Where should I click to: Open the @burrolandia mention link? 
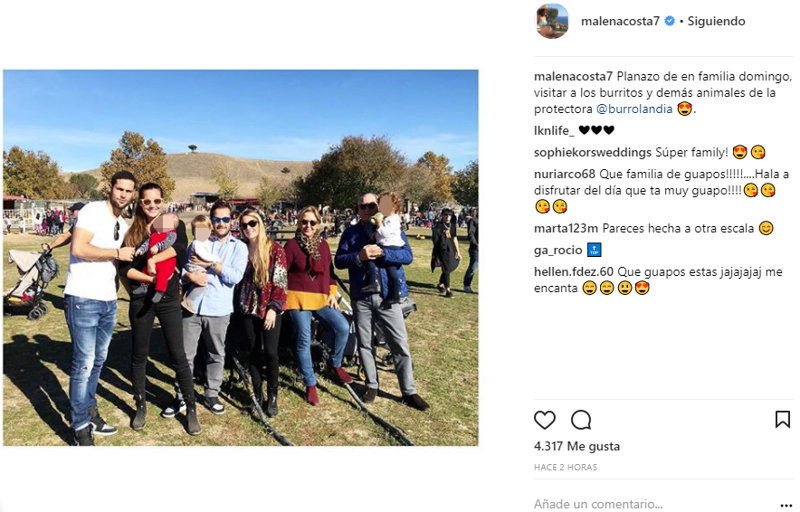point(634,109)
